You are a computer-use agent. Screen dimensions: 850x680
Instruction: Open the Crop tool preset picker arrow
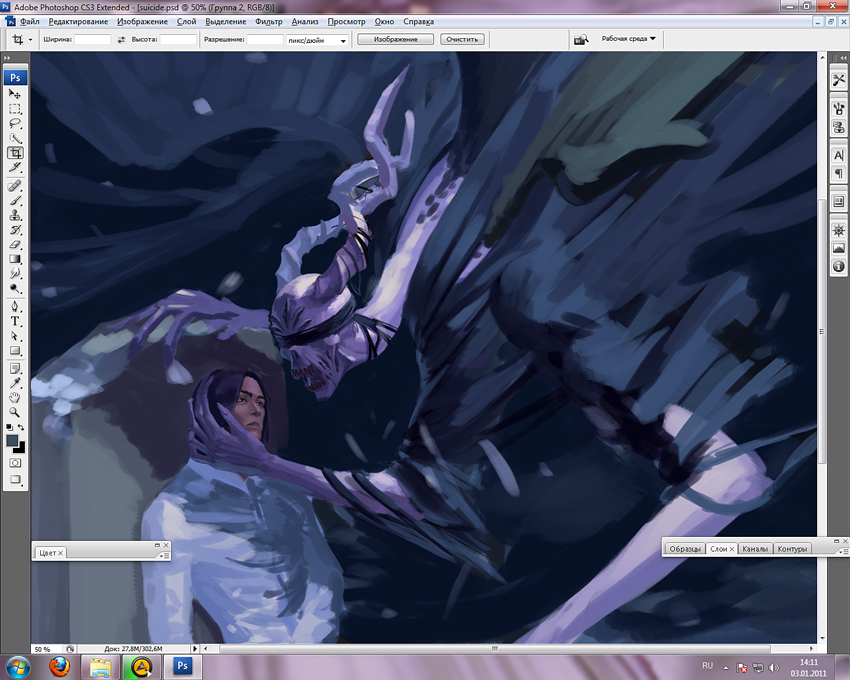point(30,40)
